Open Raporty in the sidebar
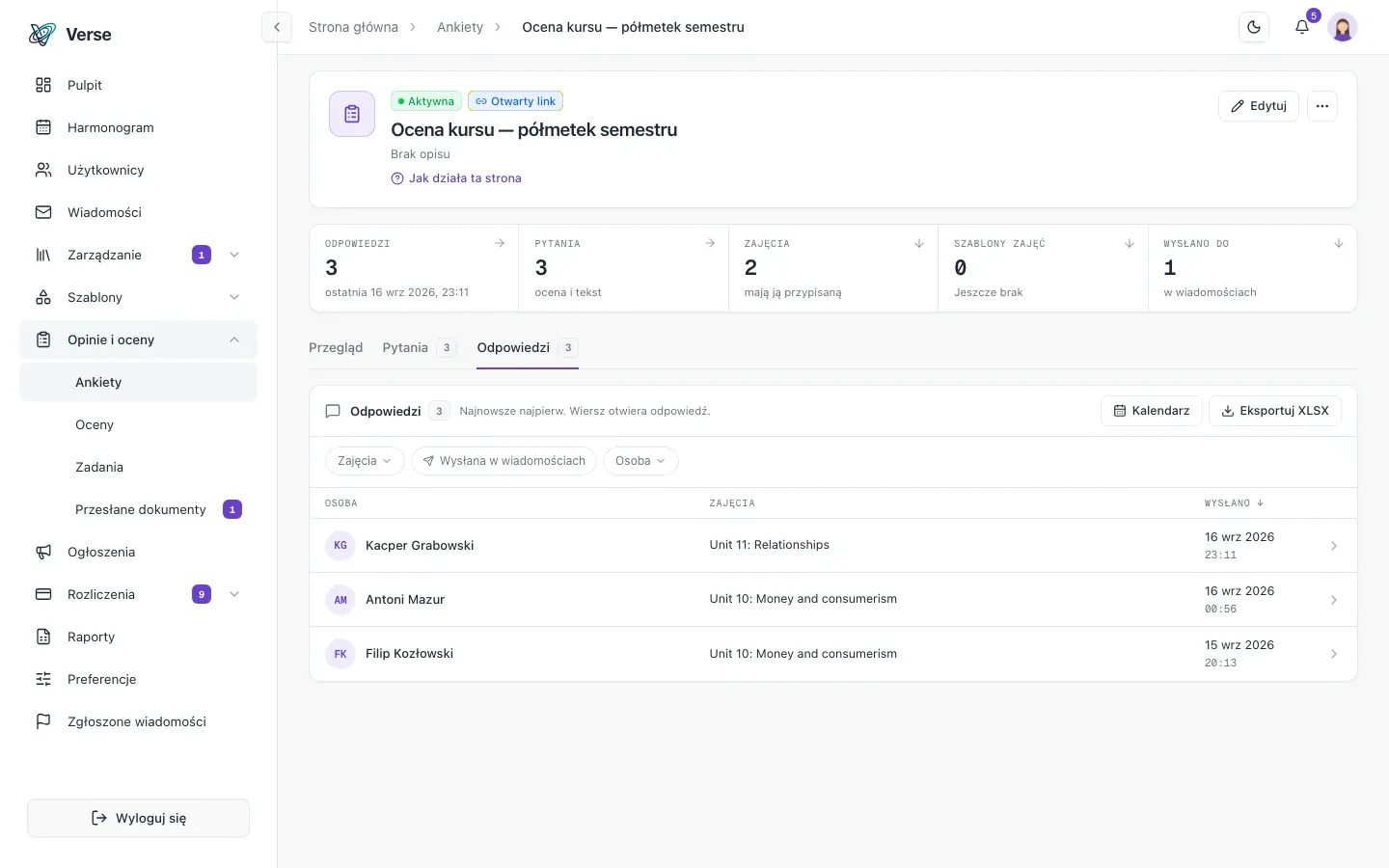This screenshot has height=868, width=1389. tap(139, 637)
